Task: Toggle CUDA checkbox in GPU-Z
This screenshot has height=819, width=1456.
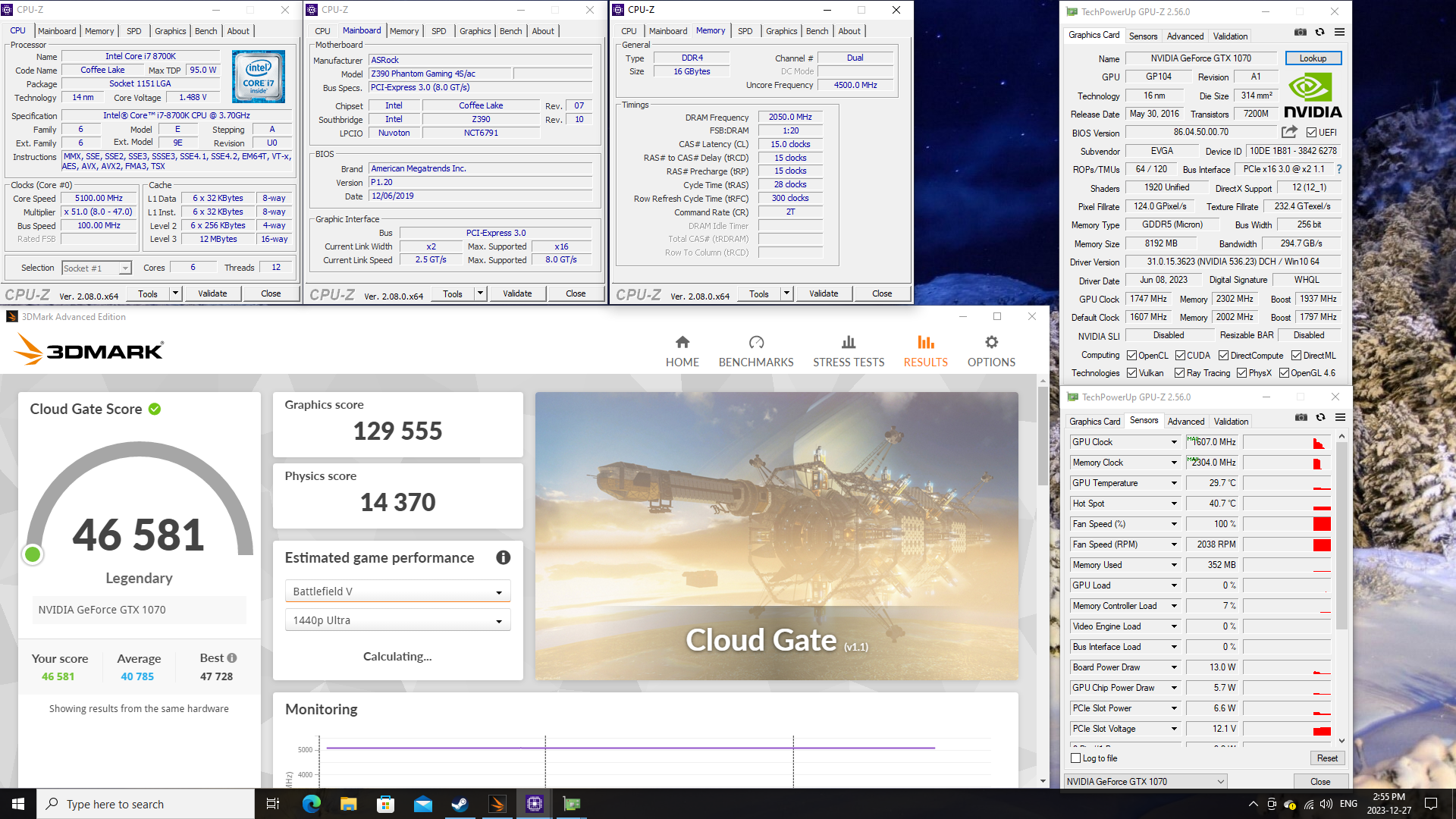Action: point(1180,356)
